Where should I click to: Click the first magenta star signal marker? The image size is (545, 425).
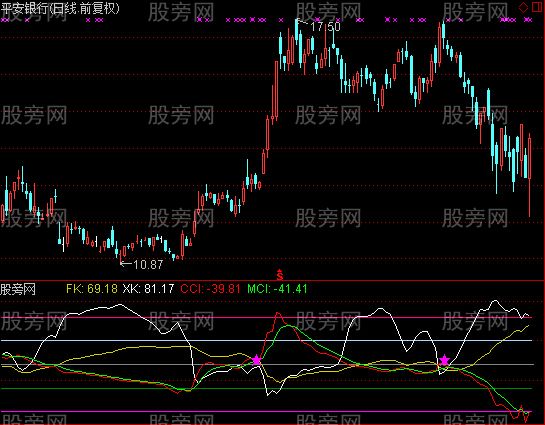coord(257,360)
